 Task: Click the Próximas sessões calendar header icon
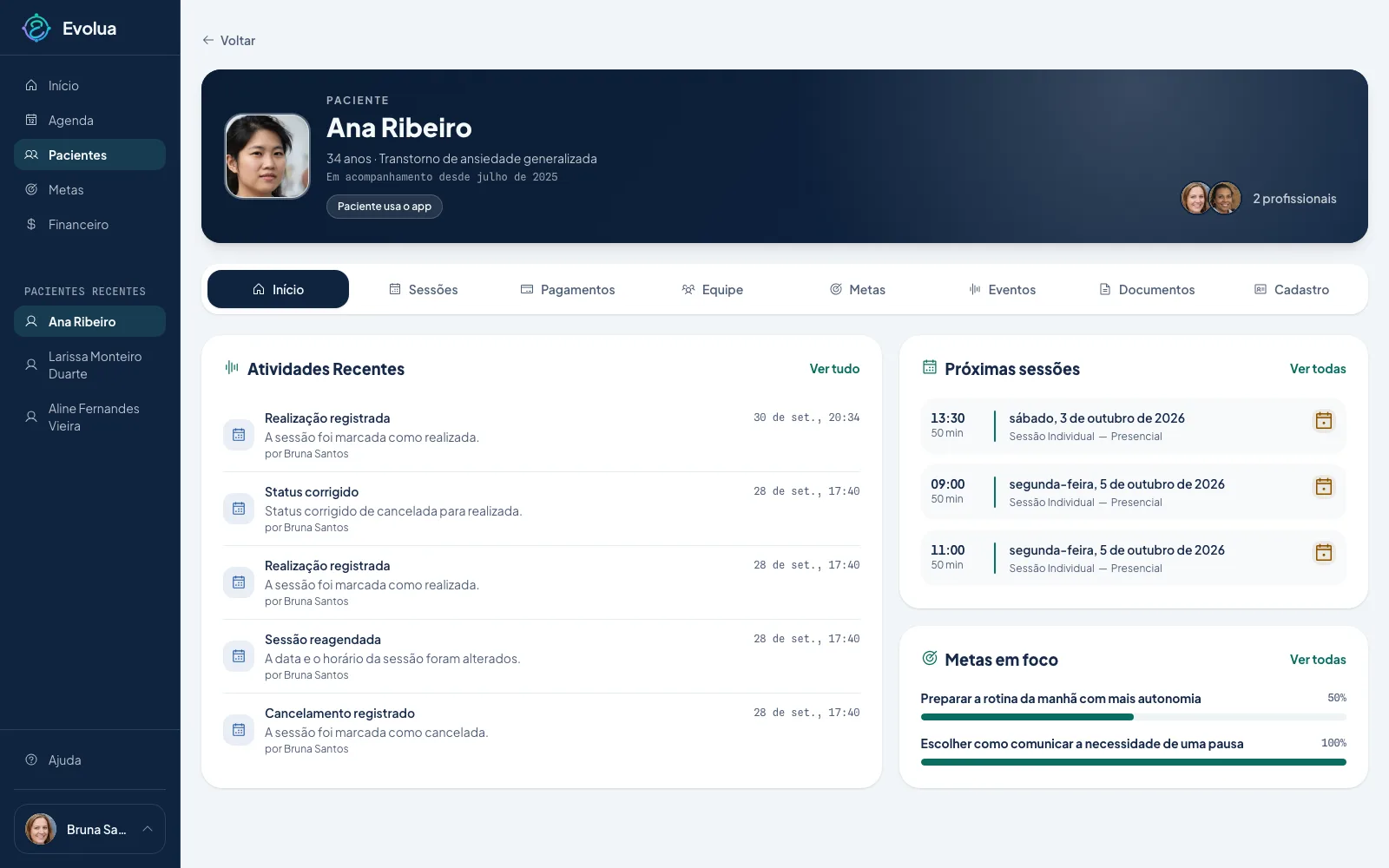click(929, 368)
